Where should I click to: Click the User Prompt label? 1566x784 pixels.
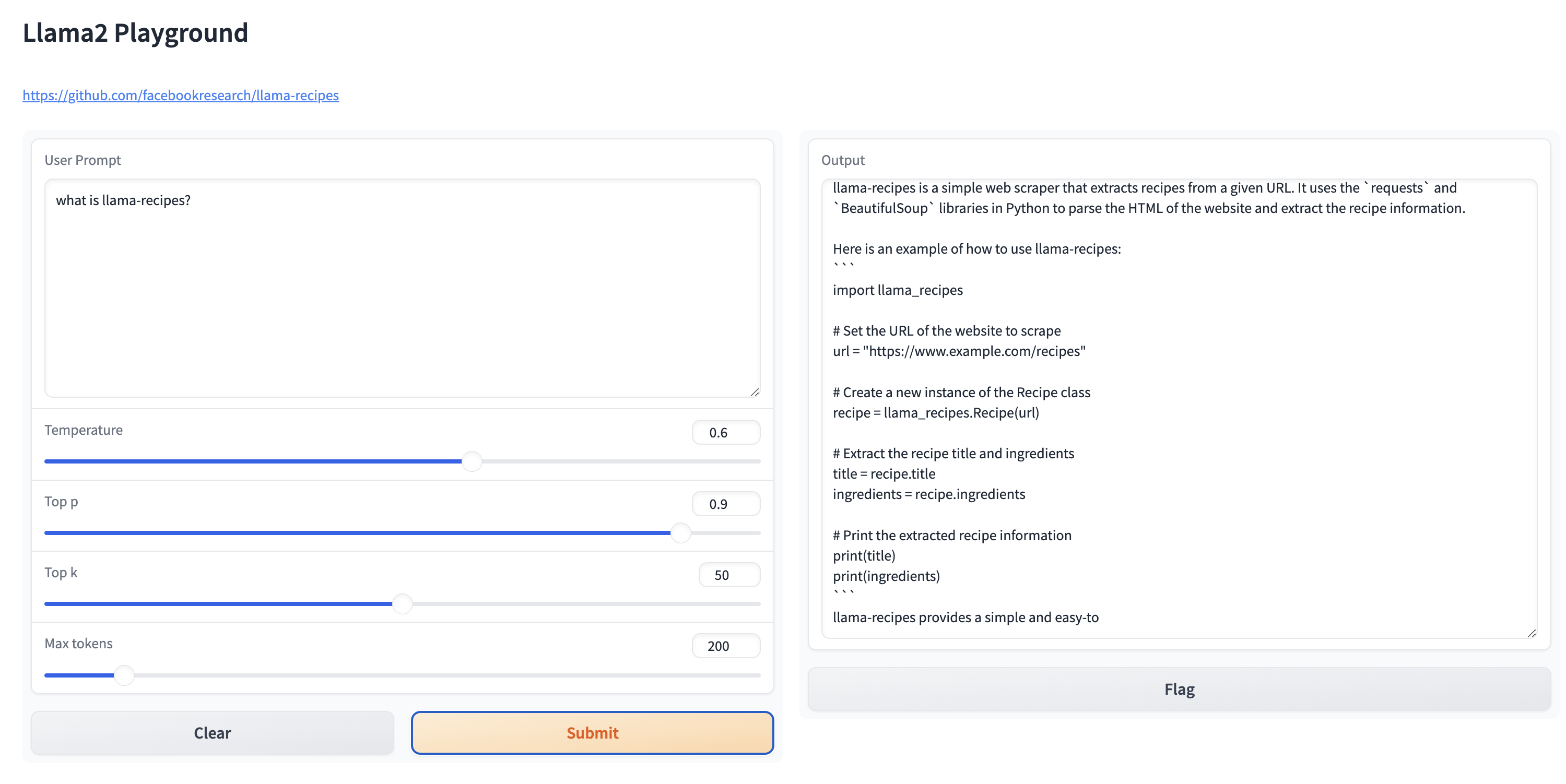82,160
